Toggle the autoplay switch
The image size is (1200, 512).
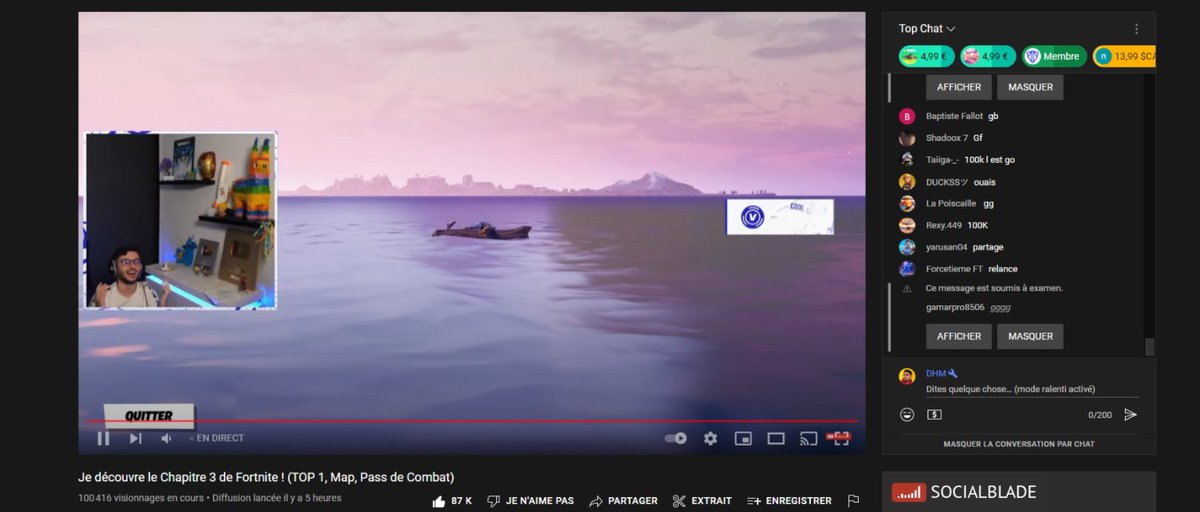(676, 438)
